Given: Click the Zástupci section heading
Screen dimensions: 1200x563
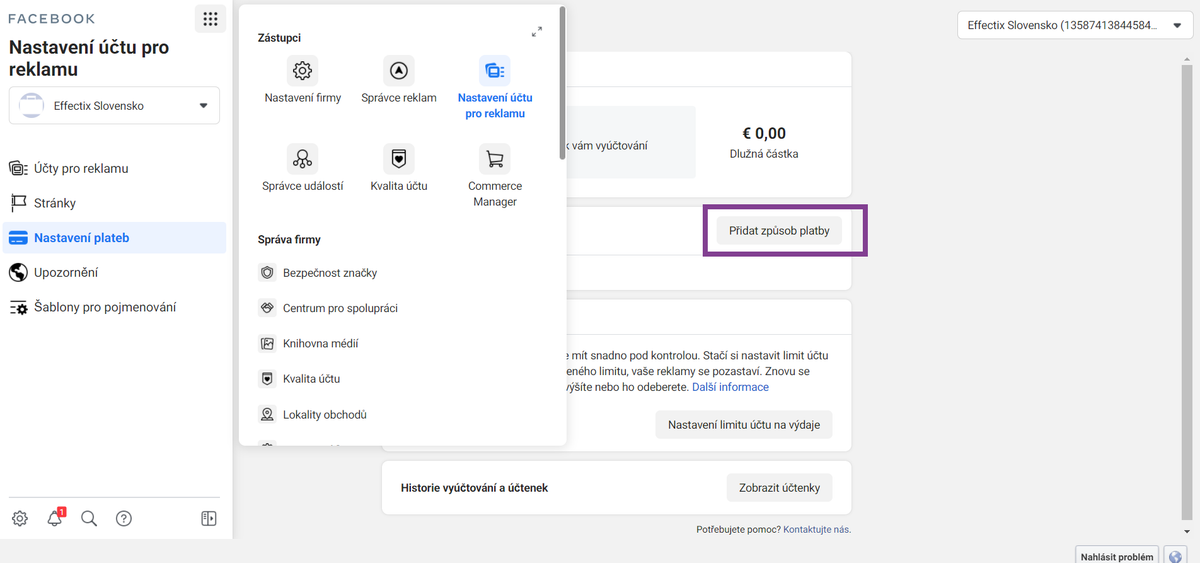Looking at the screenshot, I should click(279, 38).
